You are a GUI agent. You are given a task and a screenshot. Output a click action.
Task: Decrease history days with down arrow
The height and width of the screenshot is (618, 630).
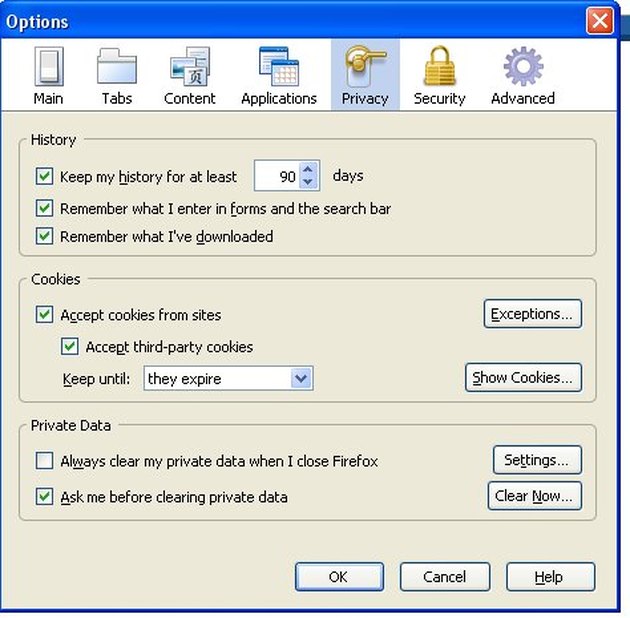(308, 182)
